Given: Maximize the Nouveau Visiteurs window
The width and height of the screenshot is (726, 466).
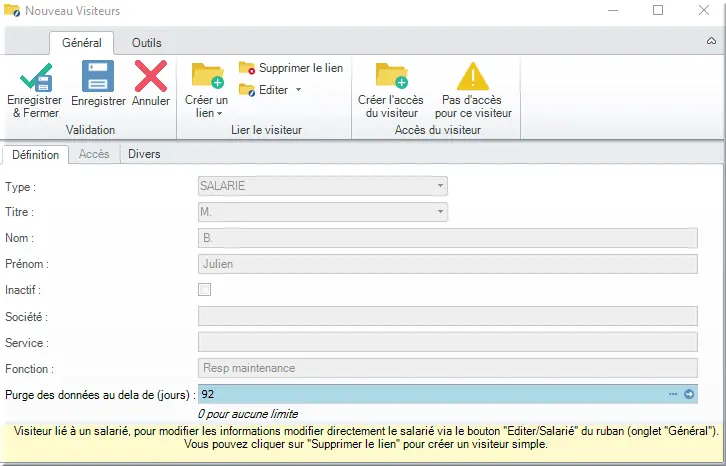Looking at the screenshot, I should point(658,10).
